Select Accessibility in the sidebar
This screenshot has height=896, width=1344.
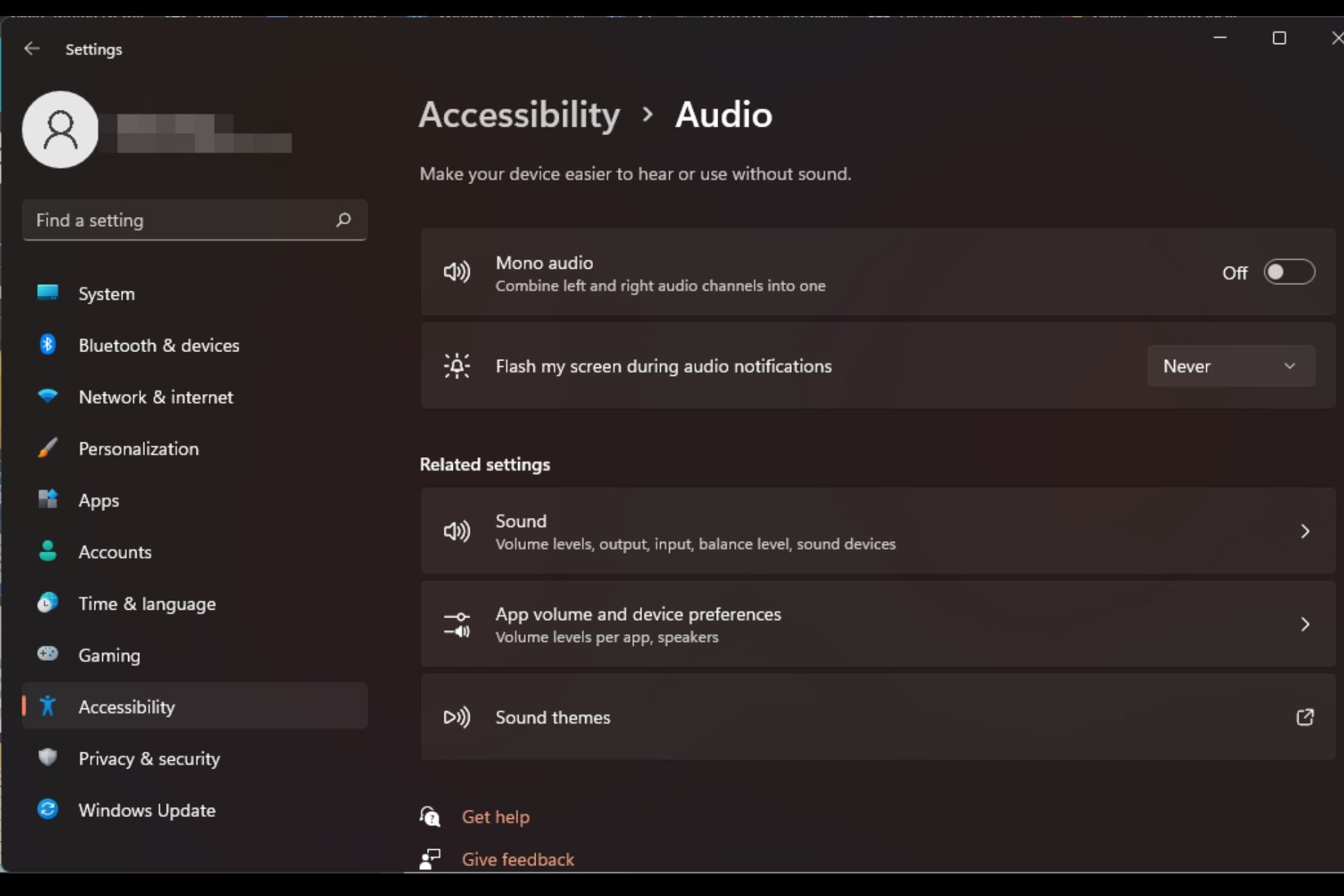coord(127,706)
